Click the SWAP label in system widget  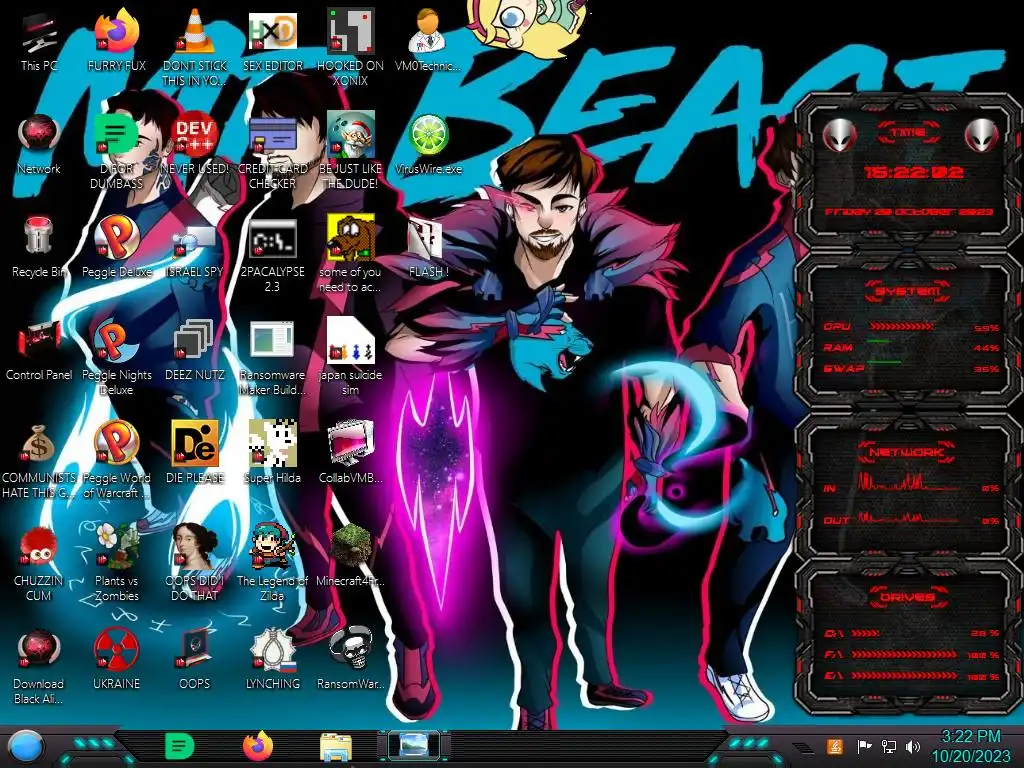tap(843, 368)
